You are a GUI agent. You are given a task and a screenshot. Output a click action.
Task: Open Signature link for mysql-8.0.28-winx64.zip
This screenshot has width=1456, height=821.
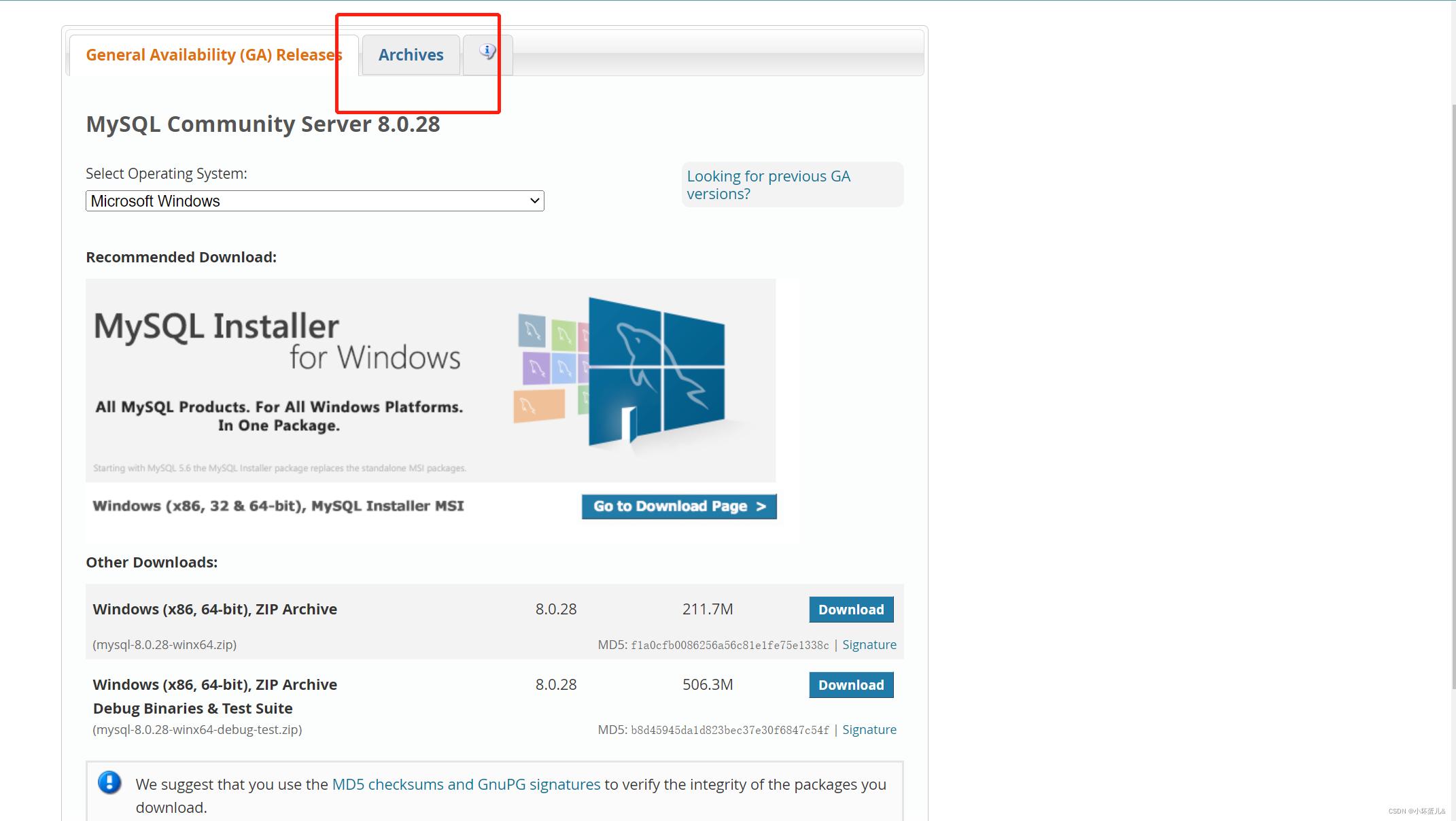click(x=869, y=645)
